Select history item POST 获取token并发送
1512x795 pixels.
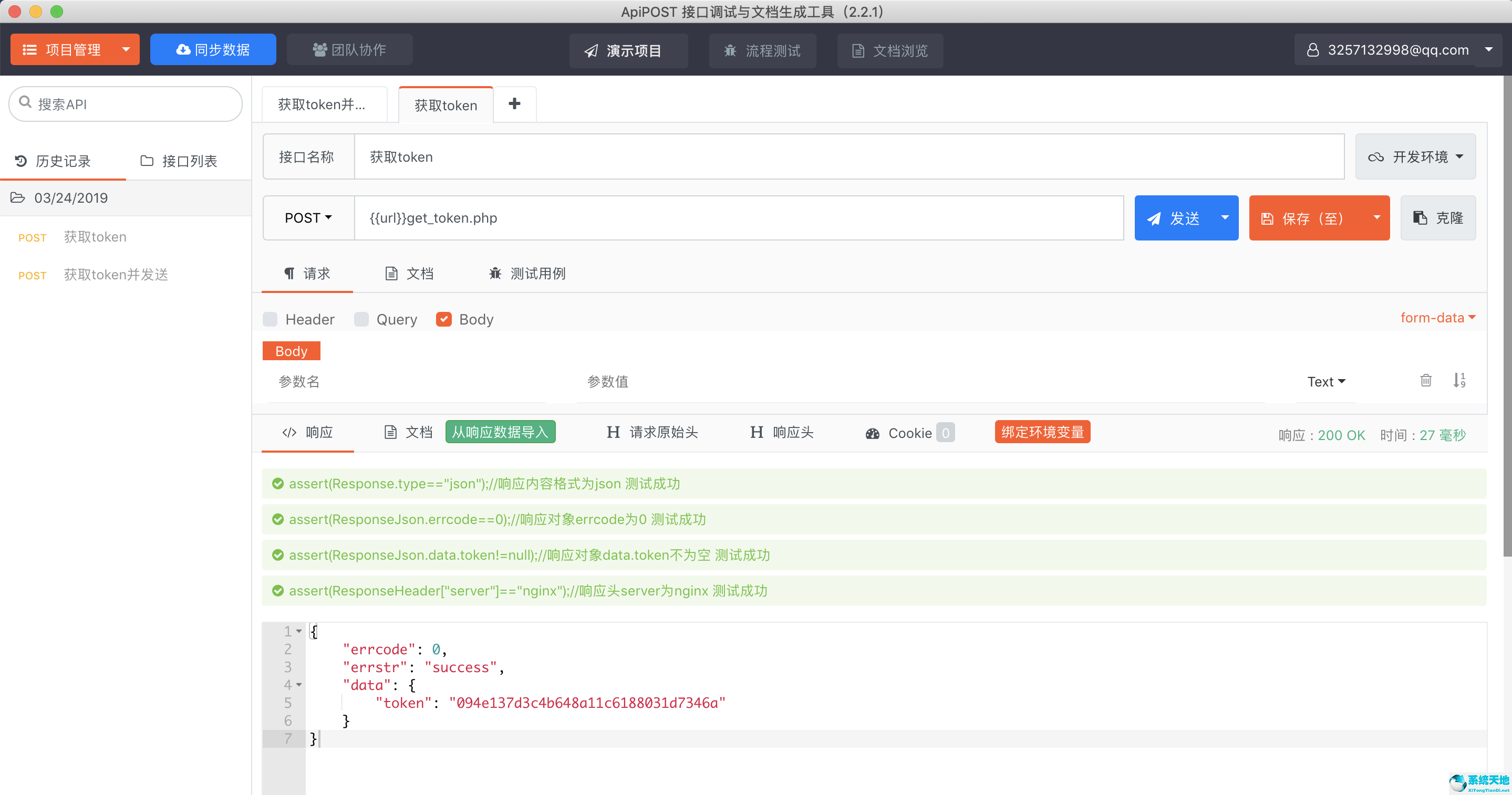tap(126, 275)
